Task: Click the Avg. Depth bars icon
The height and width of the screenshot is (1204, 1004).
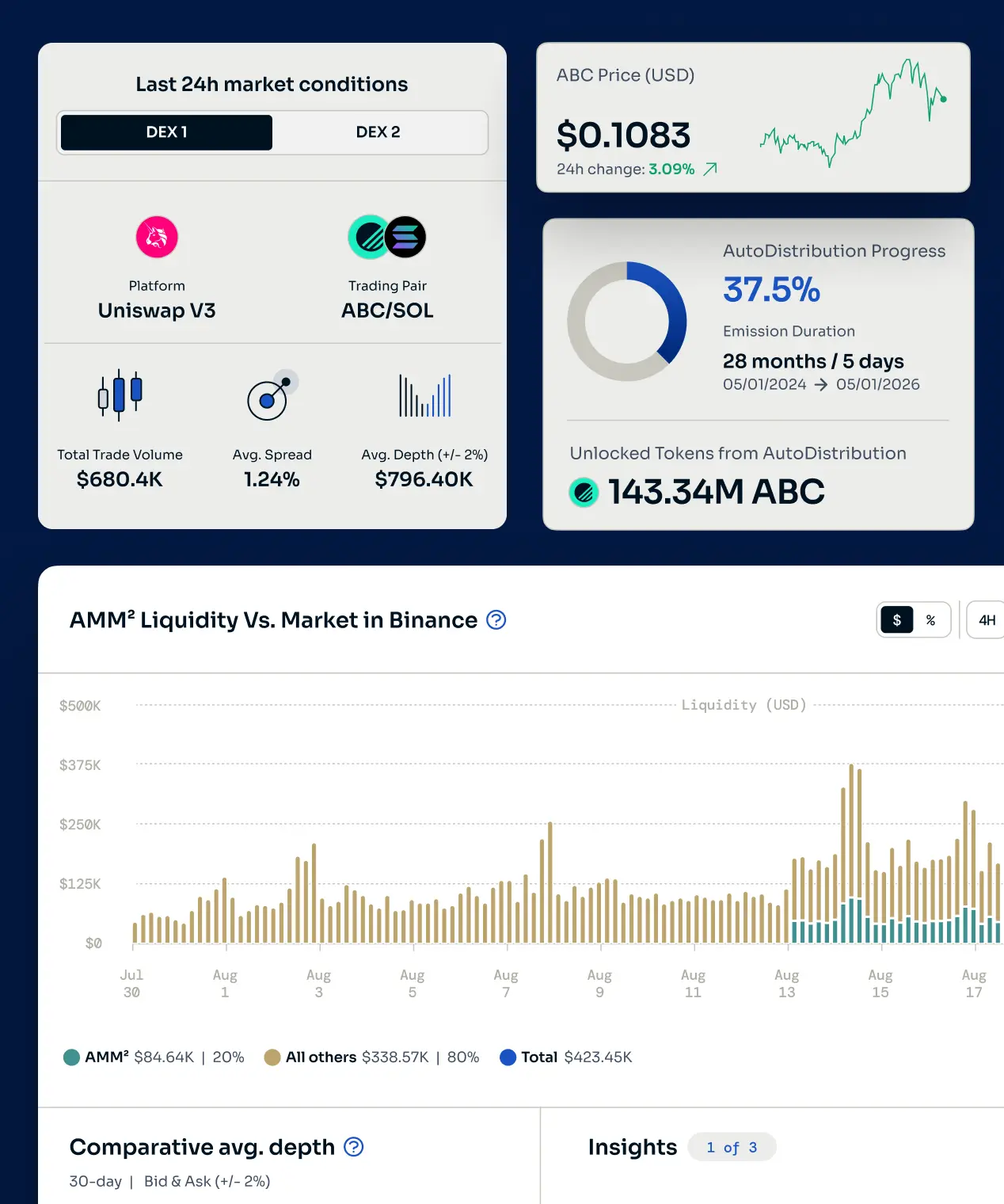Action: pos(424,395)
